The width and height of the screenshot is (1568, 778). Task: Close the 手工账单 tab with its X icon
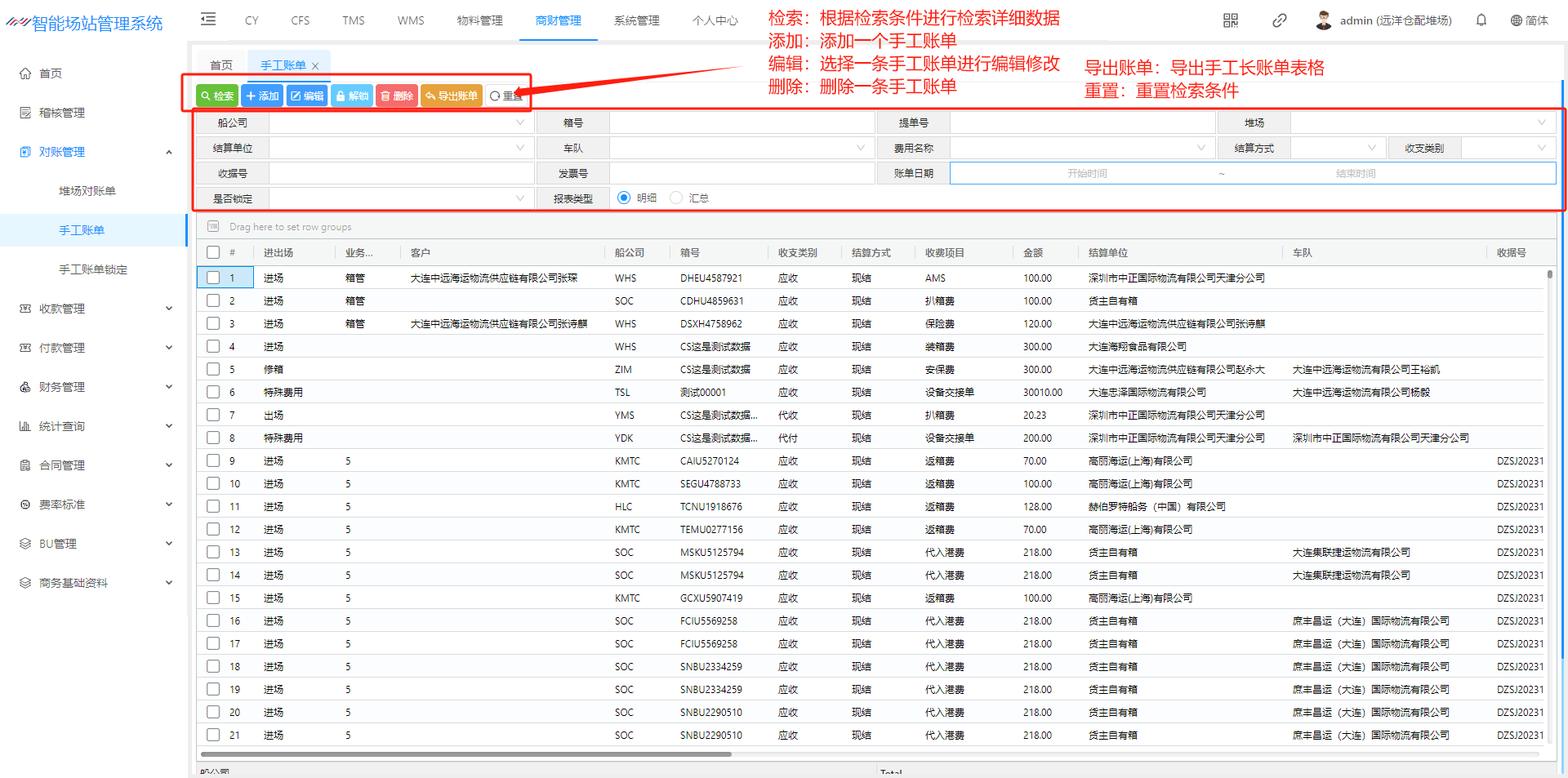pos(315,66)
